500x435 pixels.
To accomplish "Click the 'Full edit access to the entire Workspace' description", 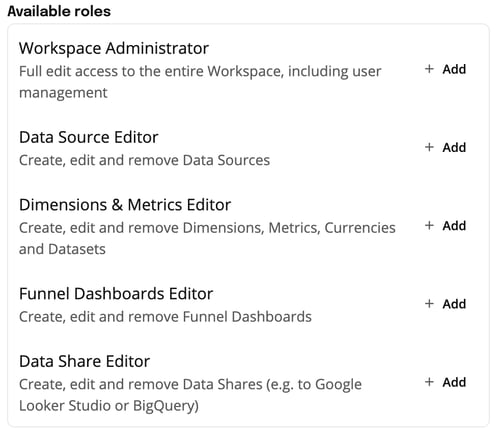I will pos(200,82).
